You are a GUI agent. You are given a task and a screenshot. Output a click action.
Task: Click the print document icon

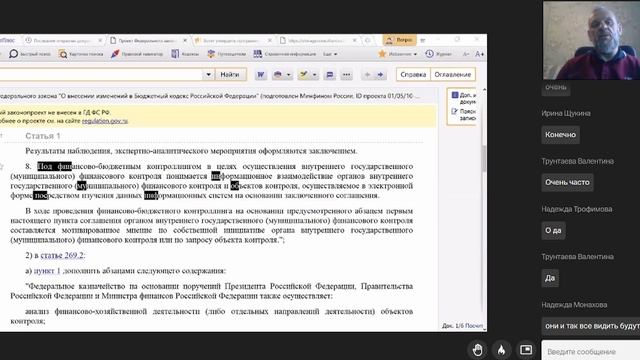click(278, 75)
